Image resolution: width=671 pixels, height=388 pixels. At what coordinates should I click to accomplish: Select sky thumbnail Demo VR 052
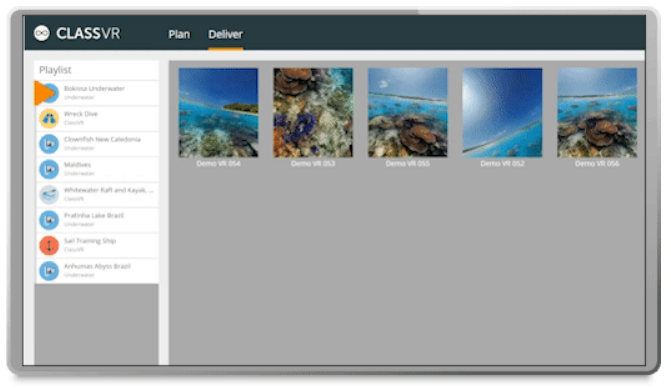[x=502, y=113]
